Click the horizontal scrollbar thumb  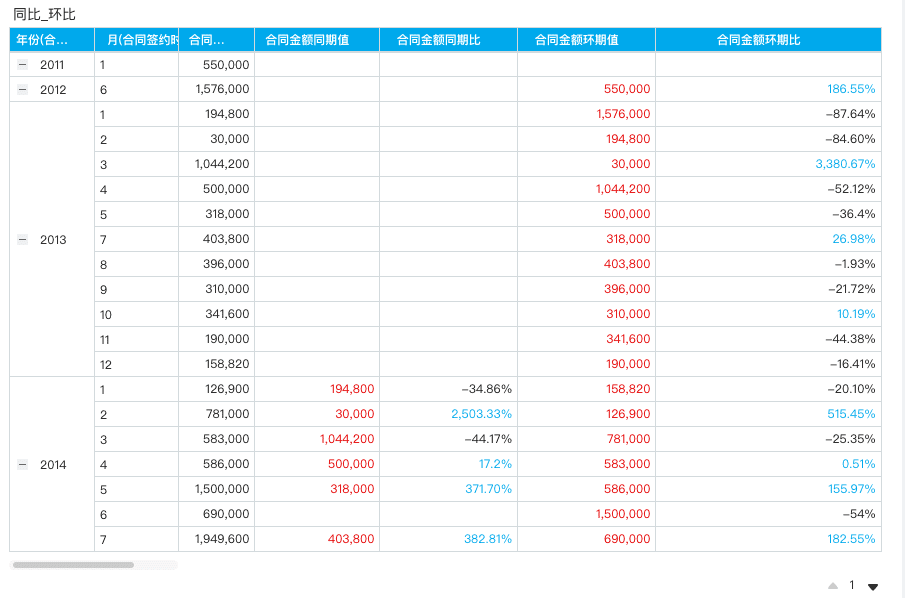tap(73, 565)
